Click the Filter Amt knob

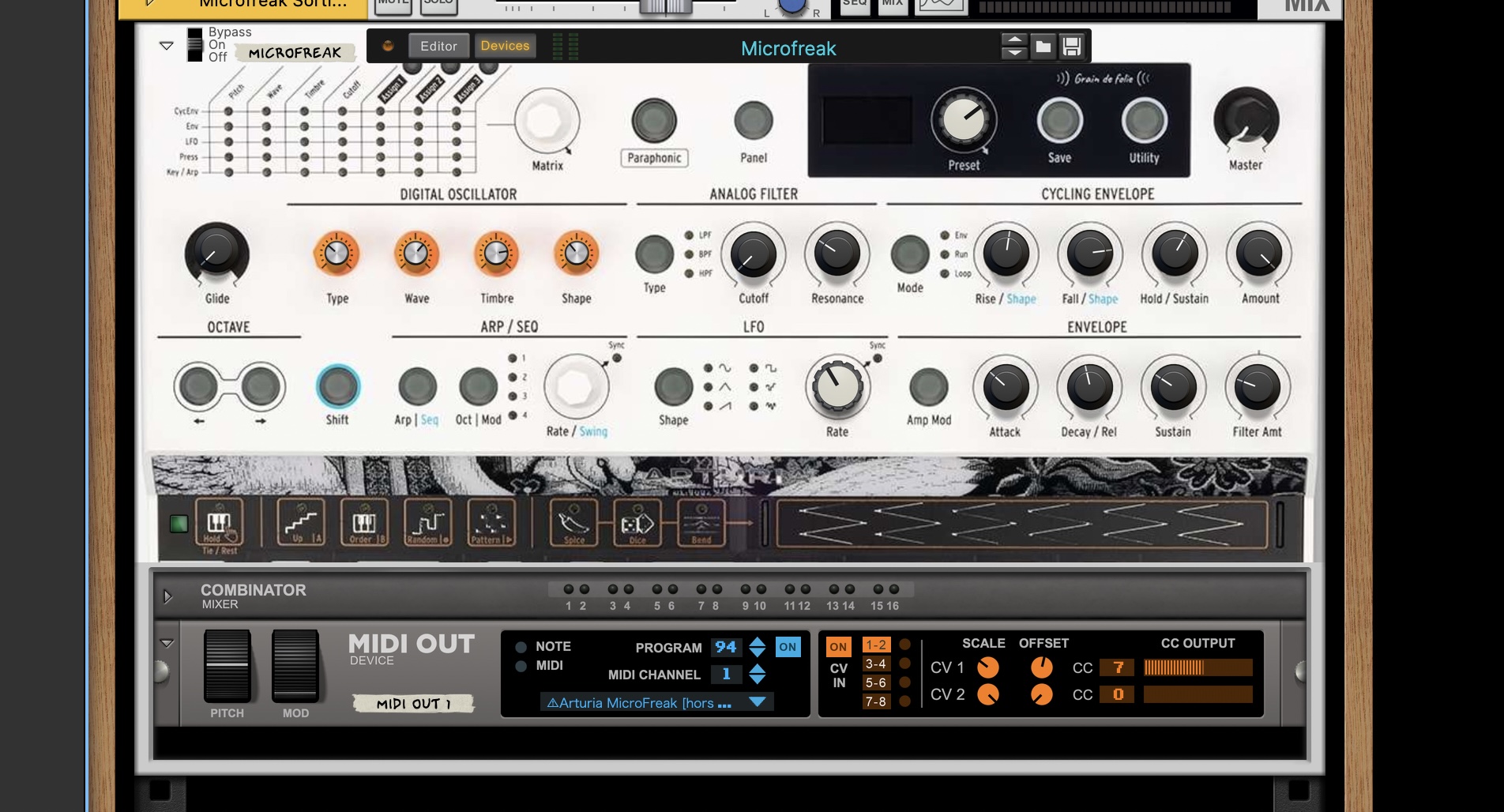[x=1257, y=387]
